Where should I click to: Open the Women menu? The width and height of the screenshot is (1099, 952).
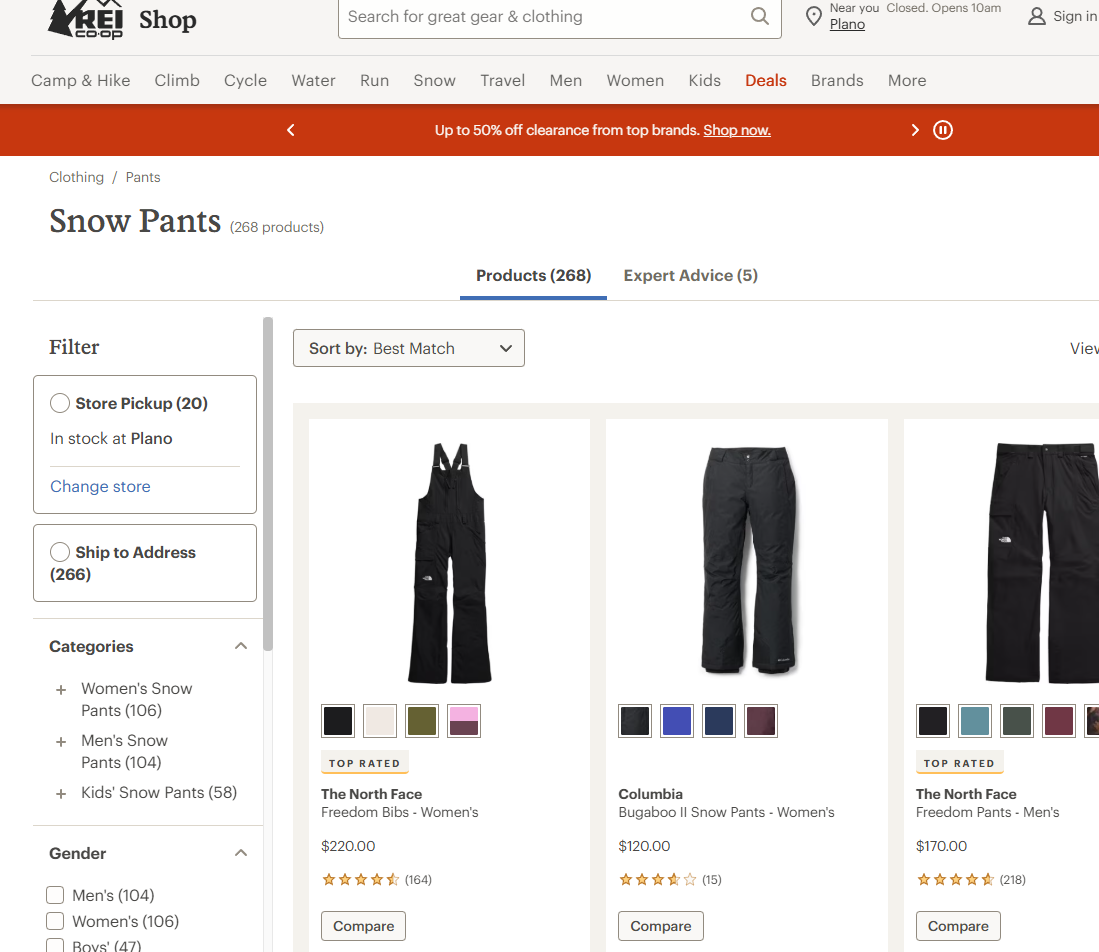click(635, 81)
